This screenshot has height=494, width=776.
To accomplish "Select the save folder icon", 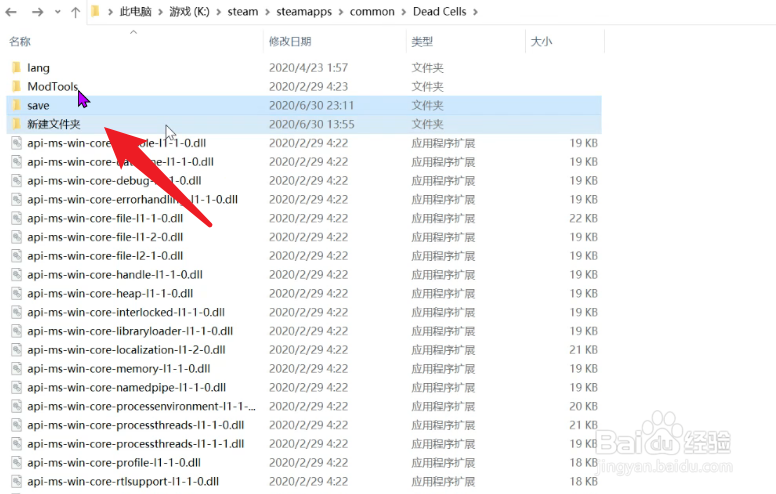I will pos(16,105).
